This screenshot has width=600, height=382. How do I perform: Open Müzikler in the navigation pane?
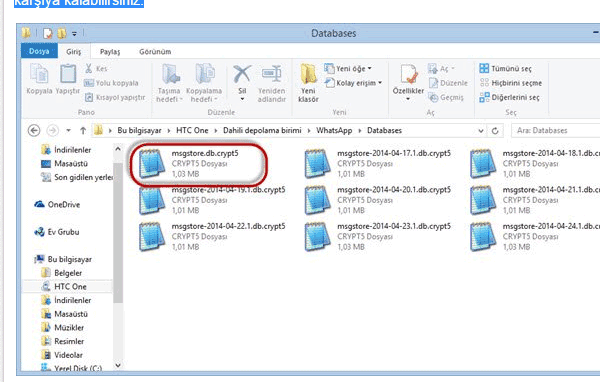click(x=62, y=327)
